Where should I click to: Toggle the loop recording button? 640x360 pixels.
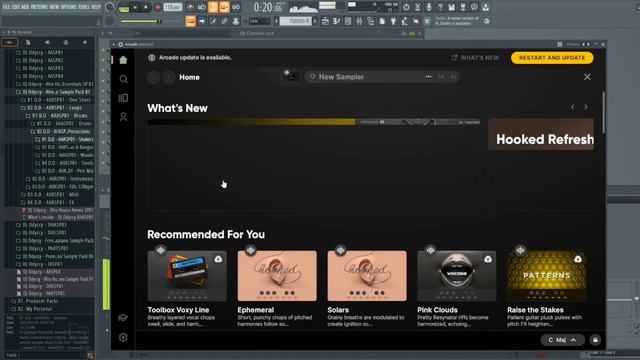point(236,7)
